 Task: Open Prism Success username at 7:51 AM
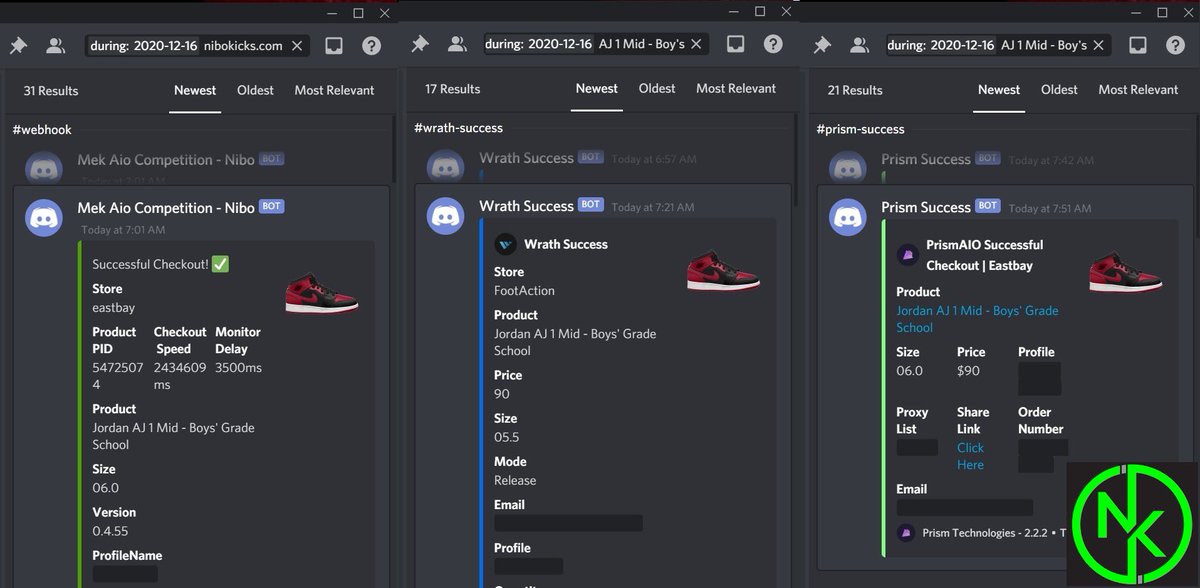click(x=926, y=207)
